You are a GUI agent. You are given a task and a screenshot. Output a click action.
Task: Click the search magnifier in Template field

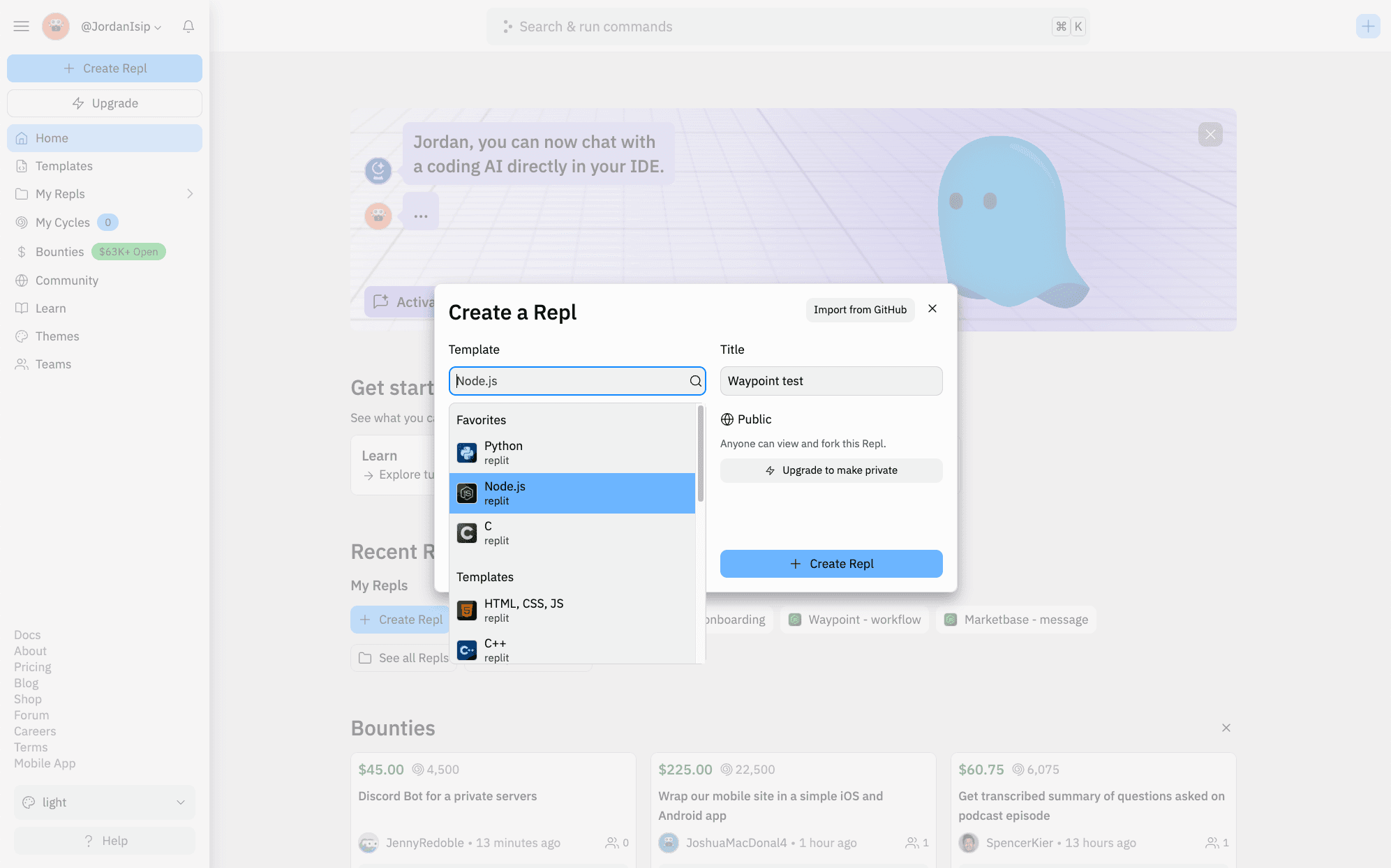(695, 381)
